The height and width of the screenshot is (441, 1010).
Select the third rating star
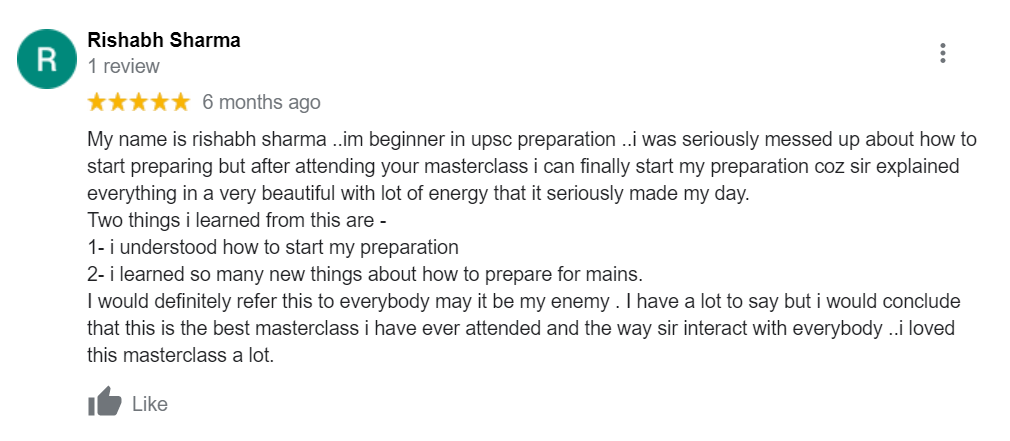click(138, 102)
